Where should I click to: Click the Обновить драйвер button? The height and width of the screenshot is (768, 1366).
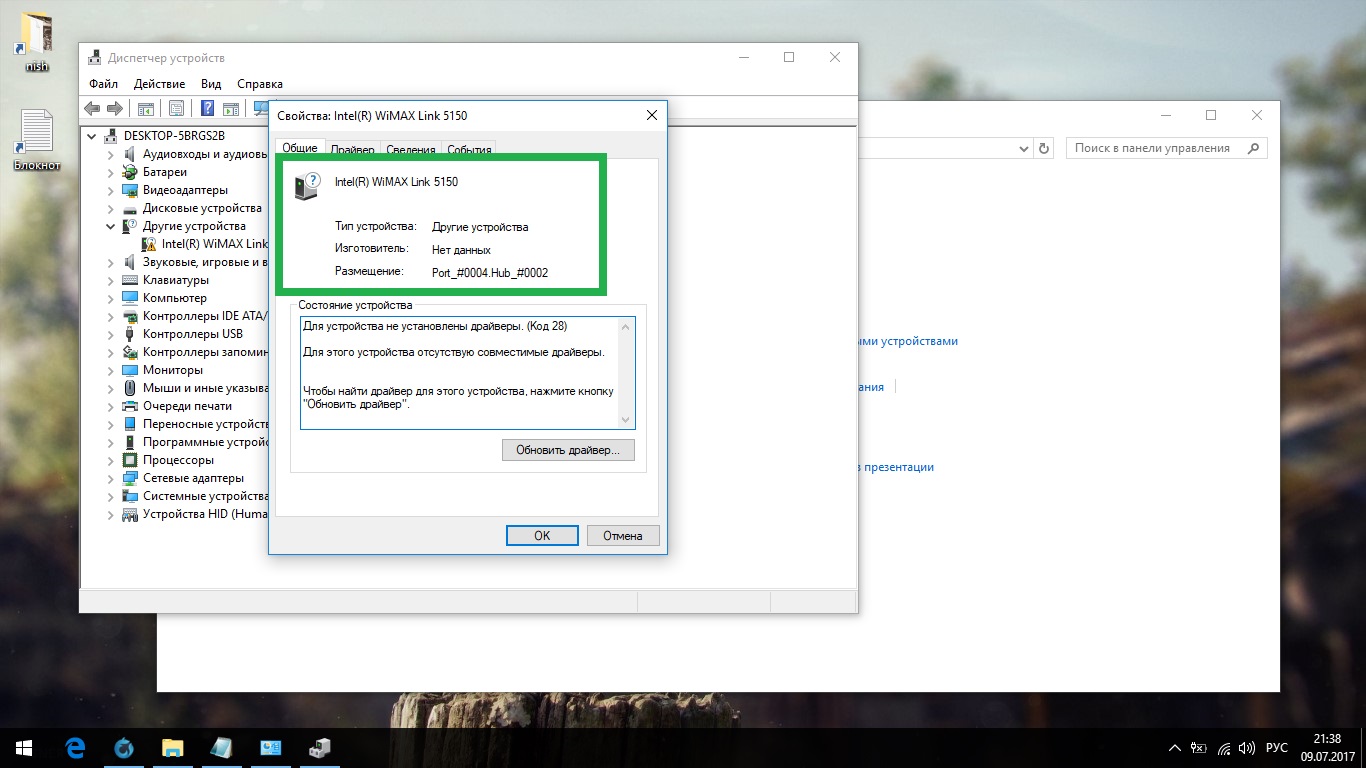(x=568, y=450)
